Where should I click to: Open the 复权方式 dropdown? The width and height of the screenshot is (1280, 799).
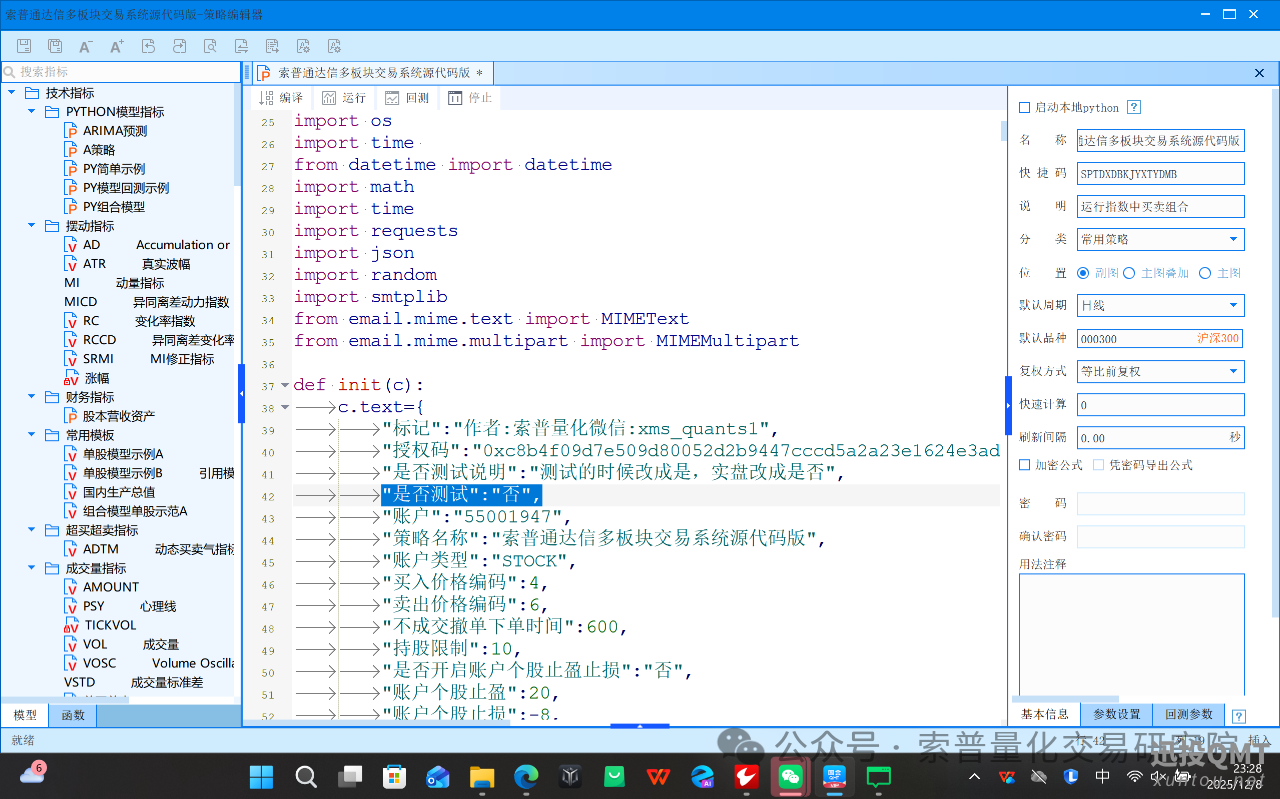coord(1160,371)
